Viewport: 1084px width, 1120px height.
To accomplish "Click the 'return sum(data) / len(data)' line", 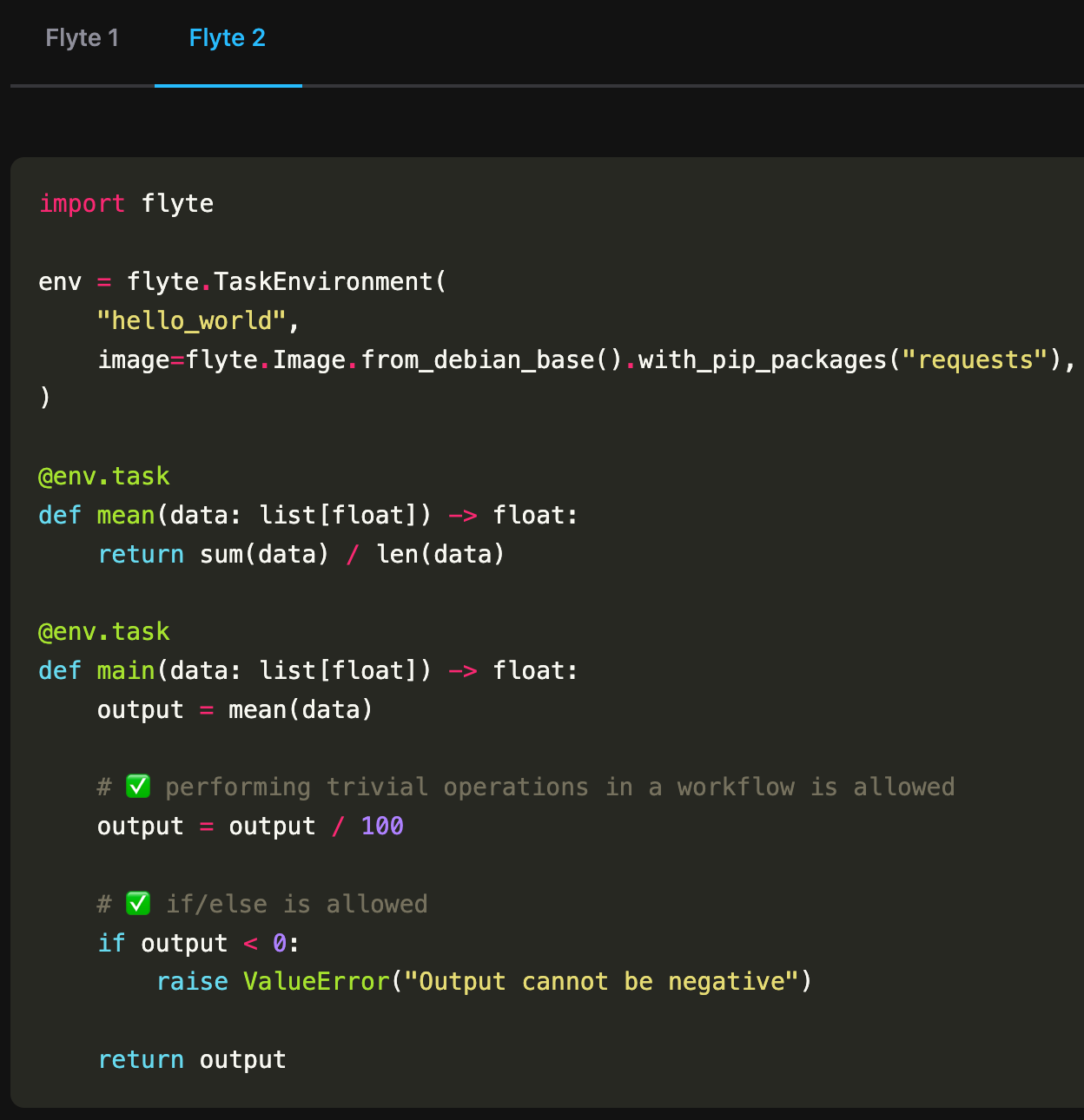I will coord(301,554).
